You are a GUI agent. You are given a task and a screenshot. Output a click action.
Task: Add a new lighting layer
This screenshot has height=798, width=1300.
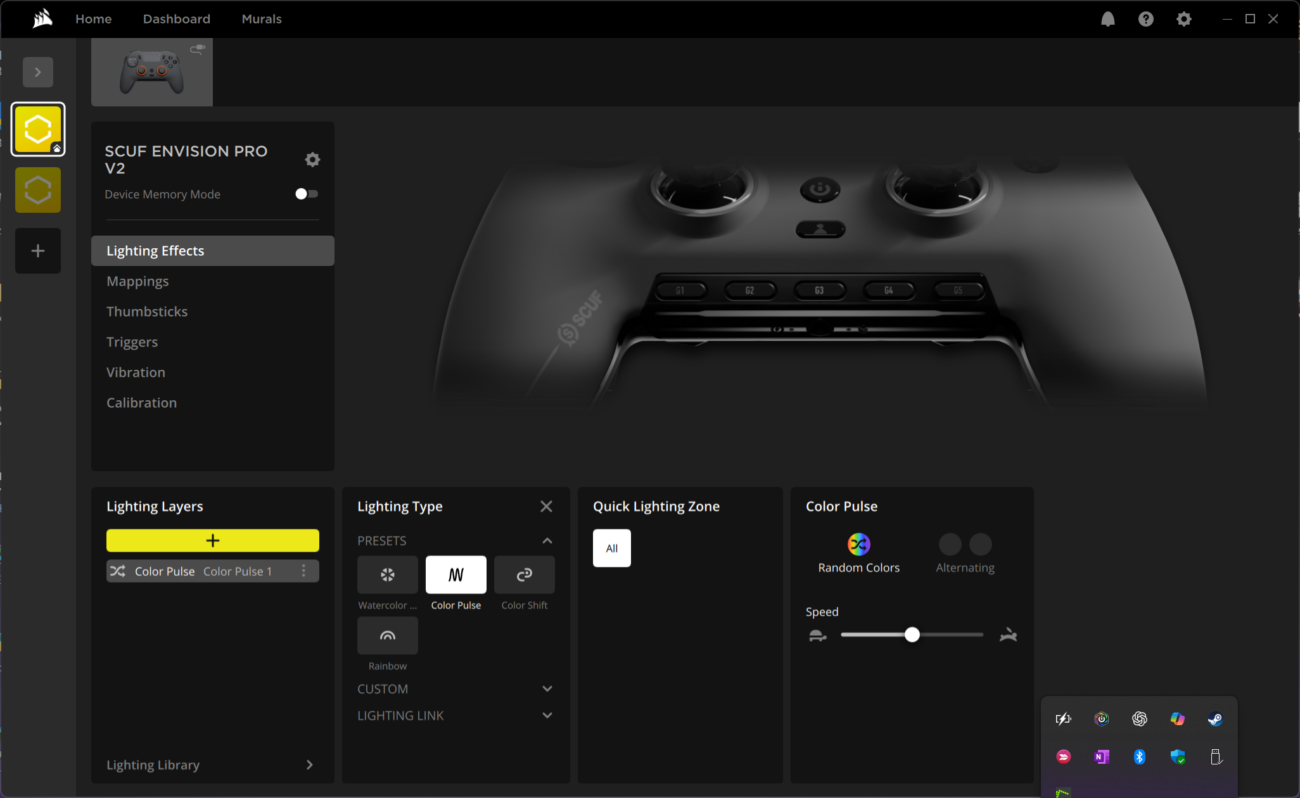tap(213, 541)
